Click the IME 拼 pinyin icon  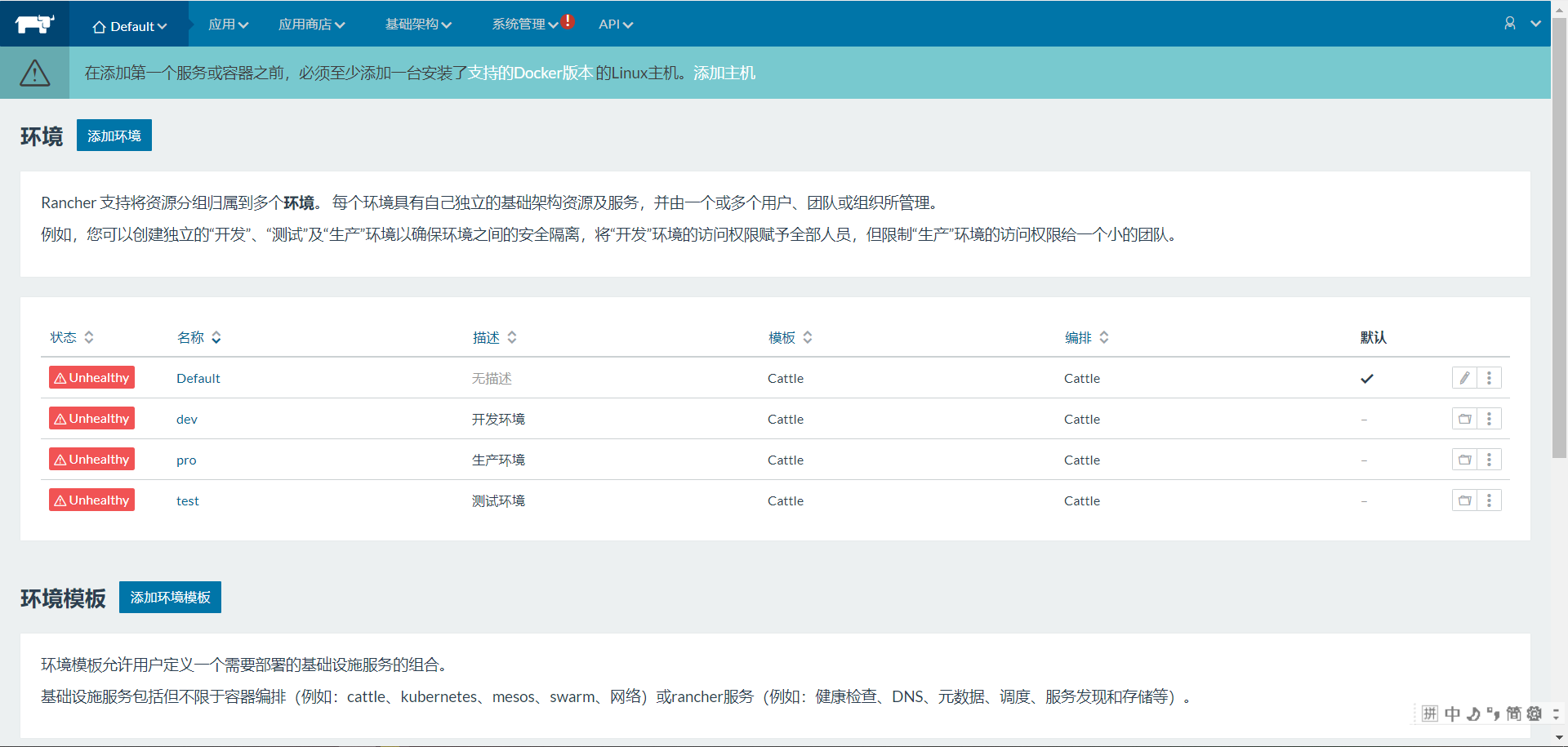(x=1430, y=714)
